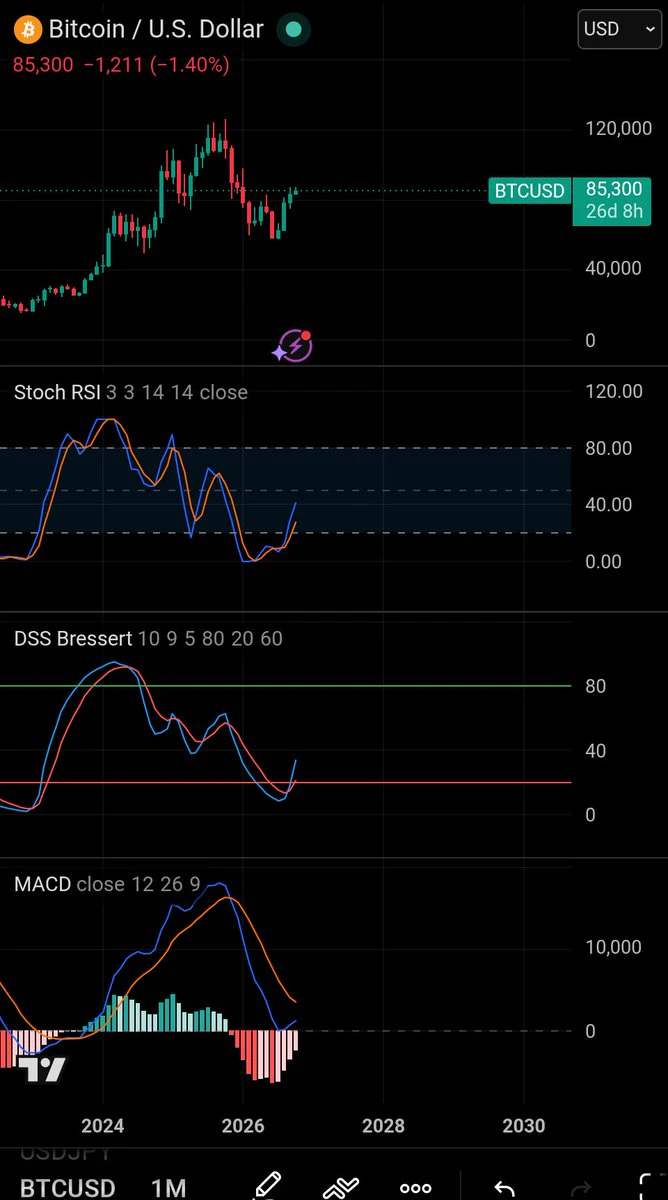Viewport: 668px width, 1200px height.
Task: Open the BTCUSD symbol search in bottom bar
Action: [68, 1188]
